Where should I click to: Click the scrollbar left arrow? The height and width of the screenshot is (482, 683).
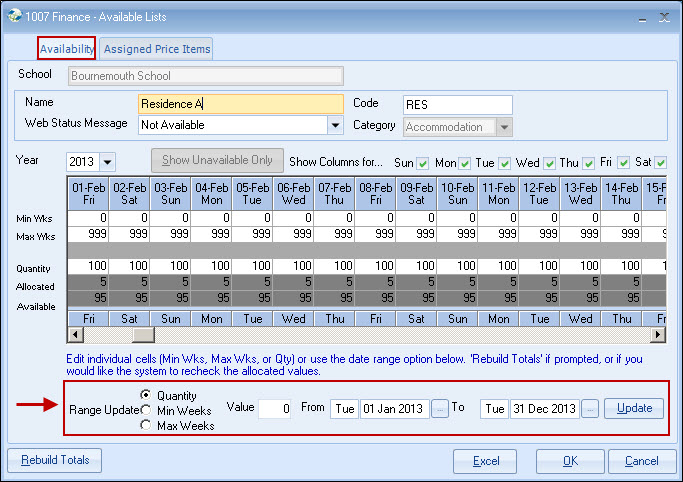76,335
